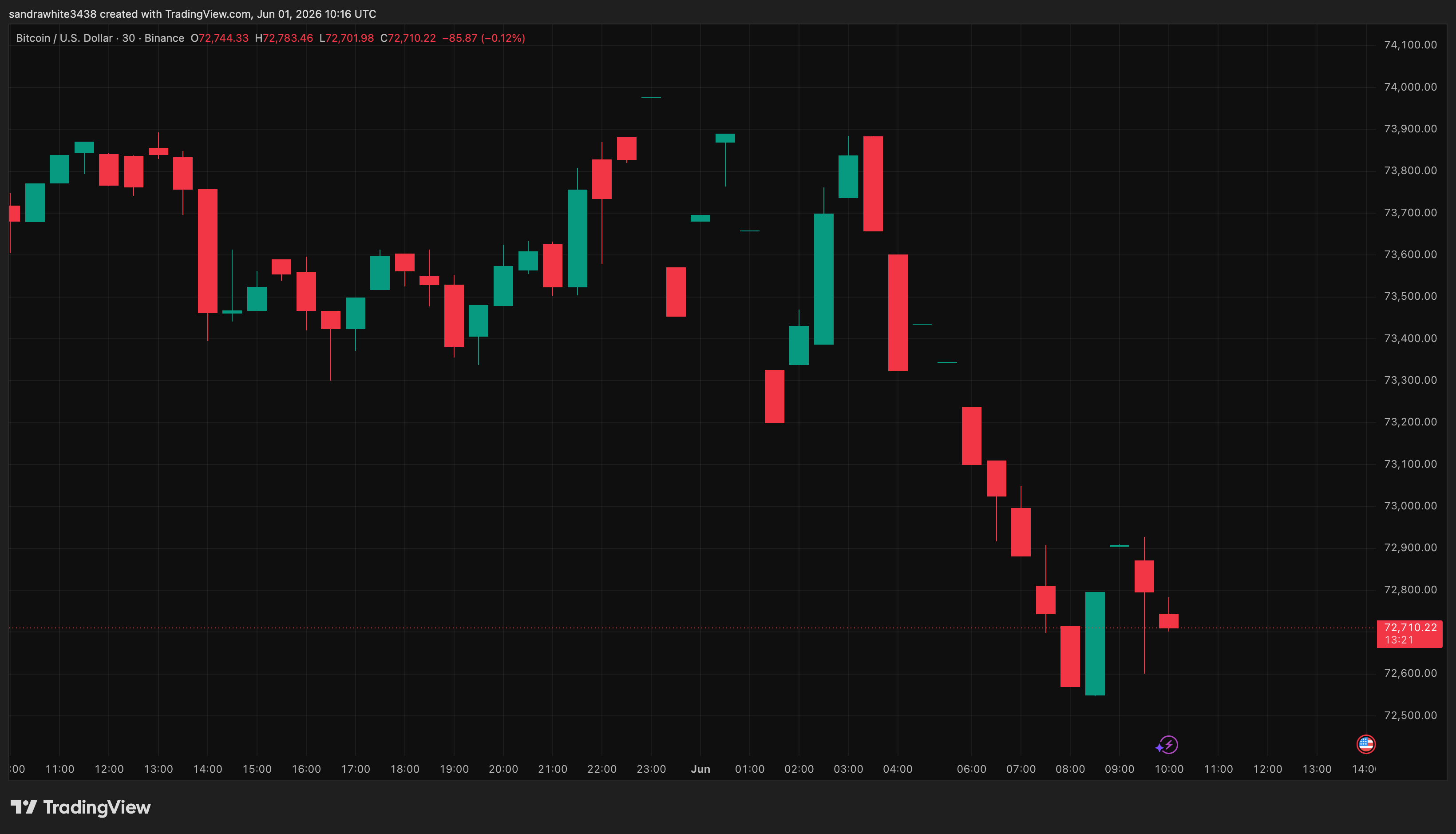The width and height of the screenshot is (1456, 834).
Task: Click the 72,600.00 price axis label
Action: point(1410,673)
